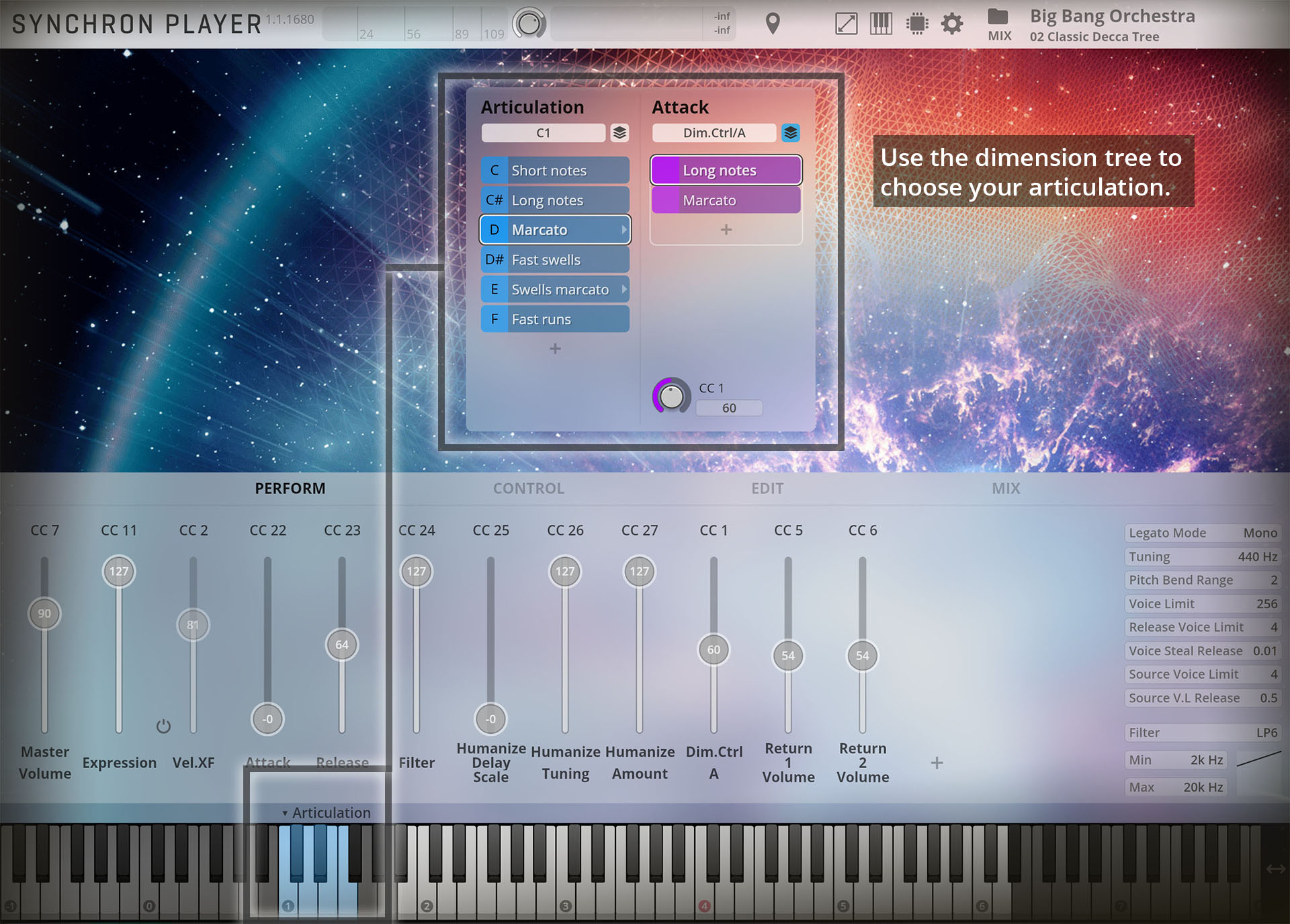The height and width of the screenshot is (924, 1290).
Task: Switch to the EDIT tab
Action: pyautogui.click(x=767, y=489)
